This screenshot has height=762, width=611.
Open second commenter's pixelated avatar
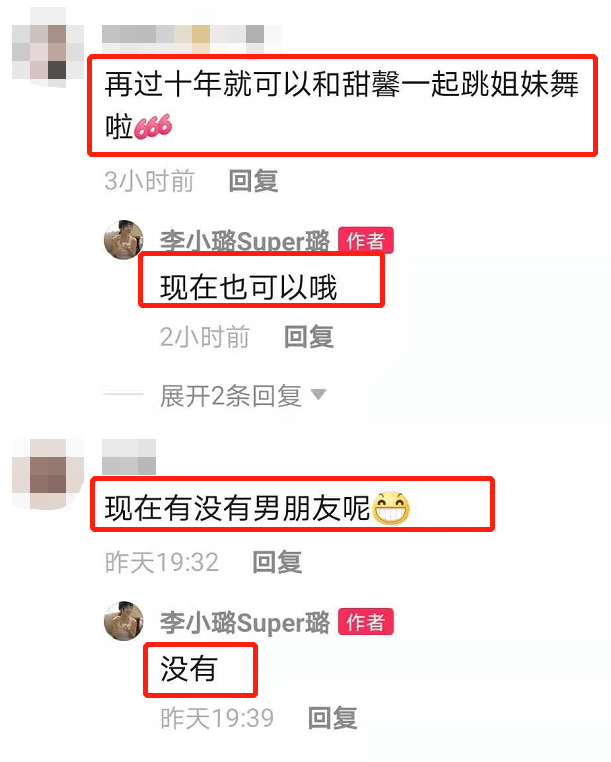[x=48, y=474]
